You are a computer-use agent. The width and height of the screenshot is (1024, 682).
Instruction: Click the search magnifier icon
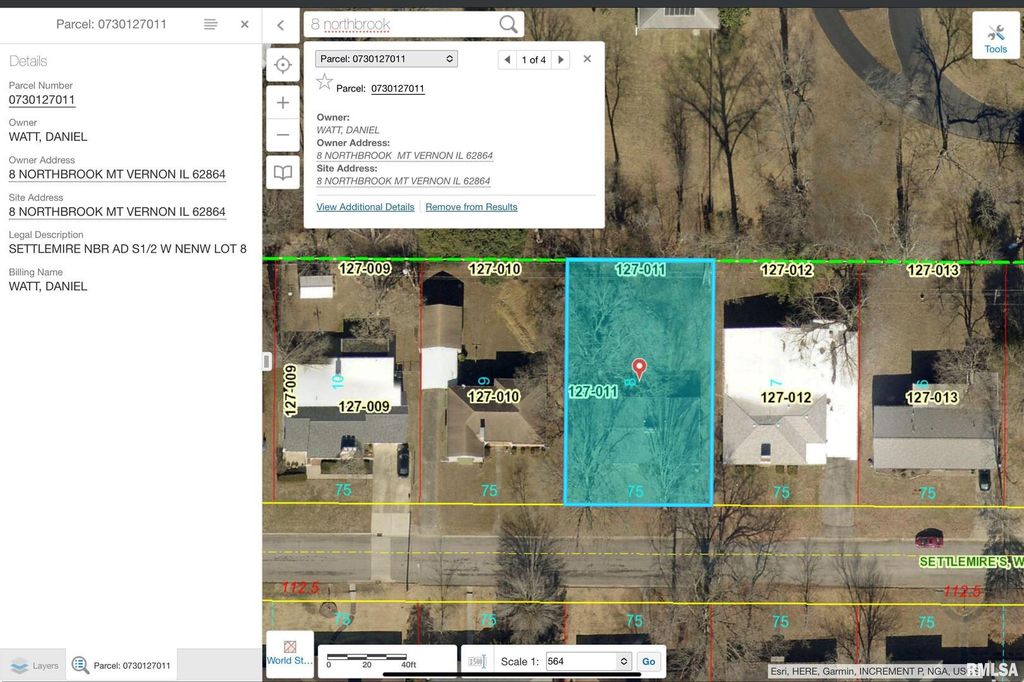pos(508,24)
